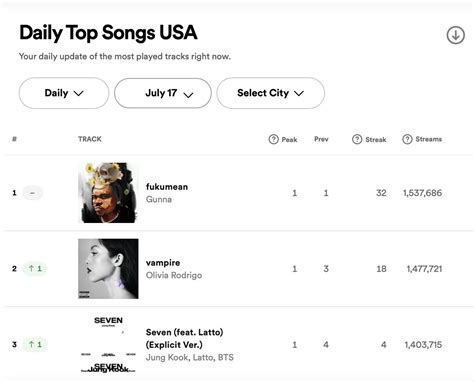Open the vampire album cover
474x382 pixels.
click(108, 268)
